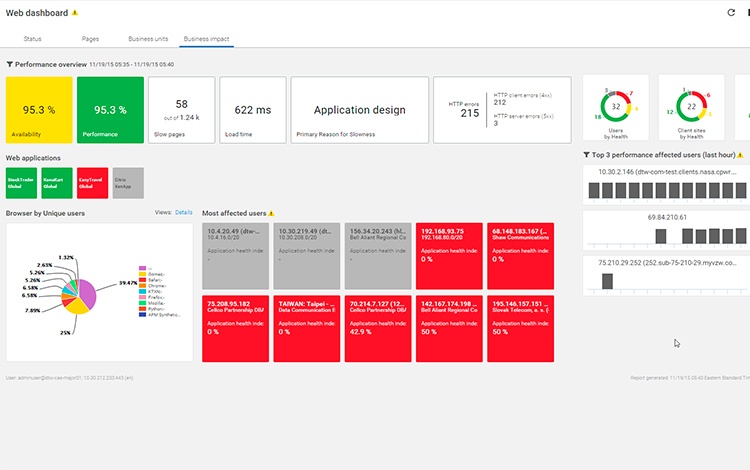This screenshot has width=750, height=470.
Task: Open the 10.4.20.49 affected user tile
Action: pyautogui.click(x=235, y=256)
